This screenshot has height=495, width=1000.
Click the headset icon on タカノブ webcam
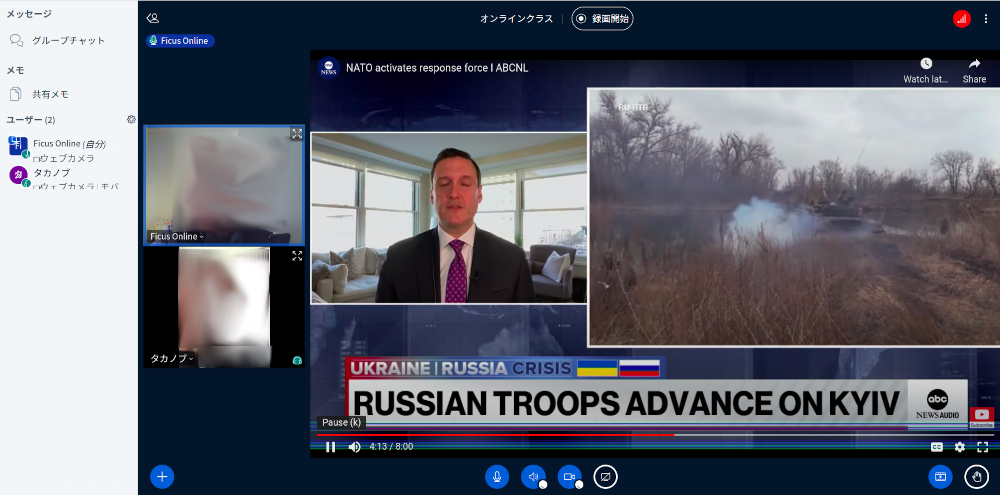coord(297,360)
